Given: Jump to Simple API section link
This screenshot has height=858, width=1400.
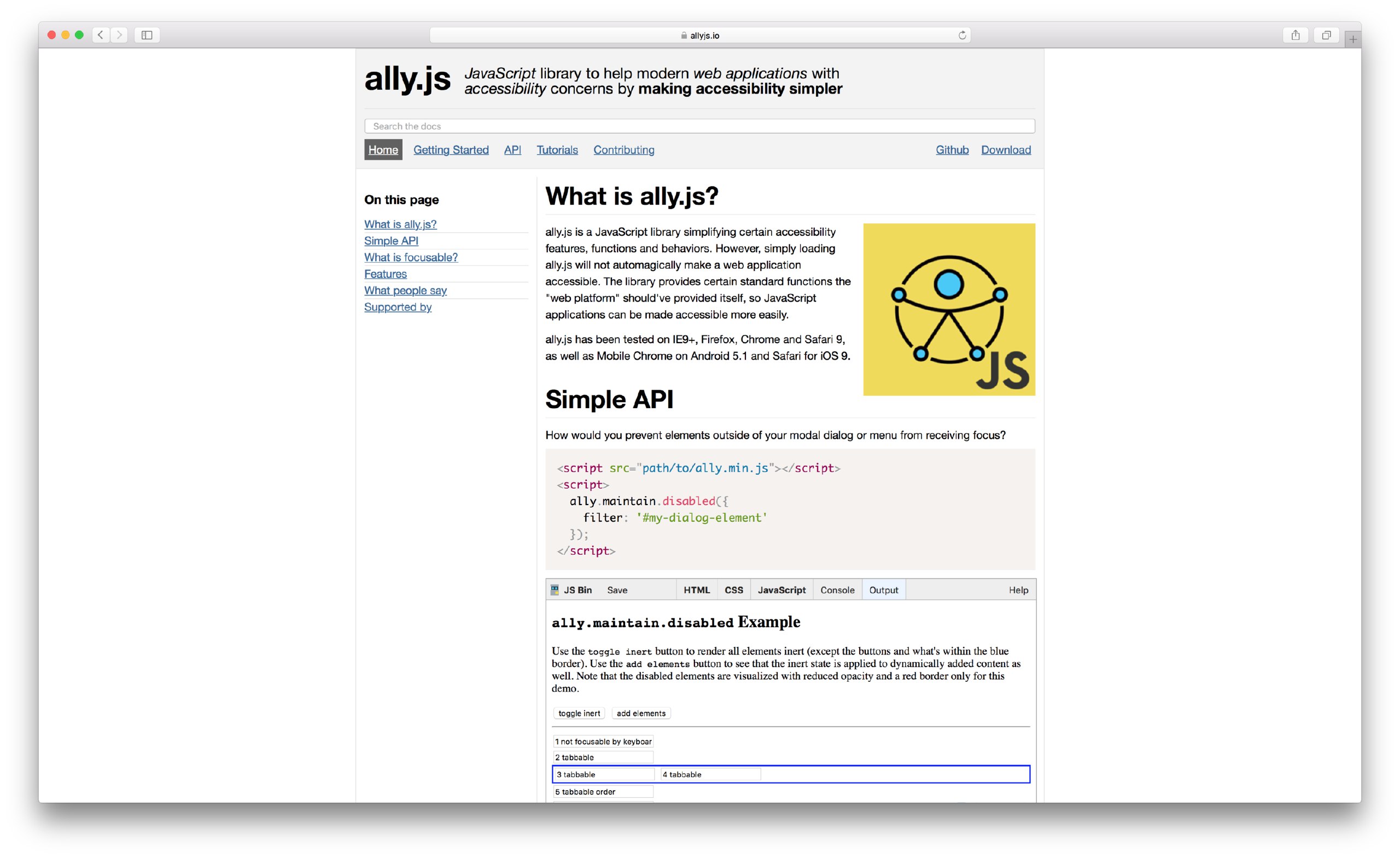Looking at the screenshot, I should point(391,241).
